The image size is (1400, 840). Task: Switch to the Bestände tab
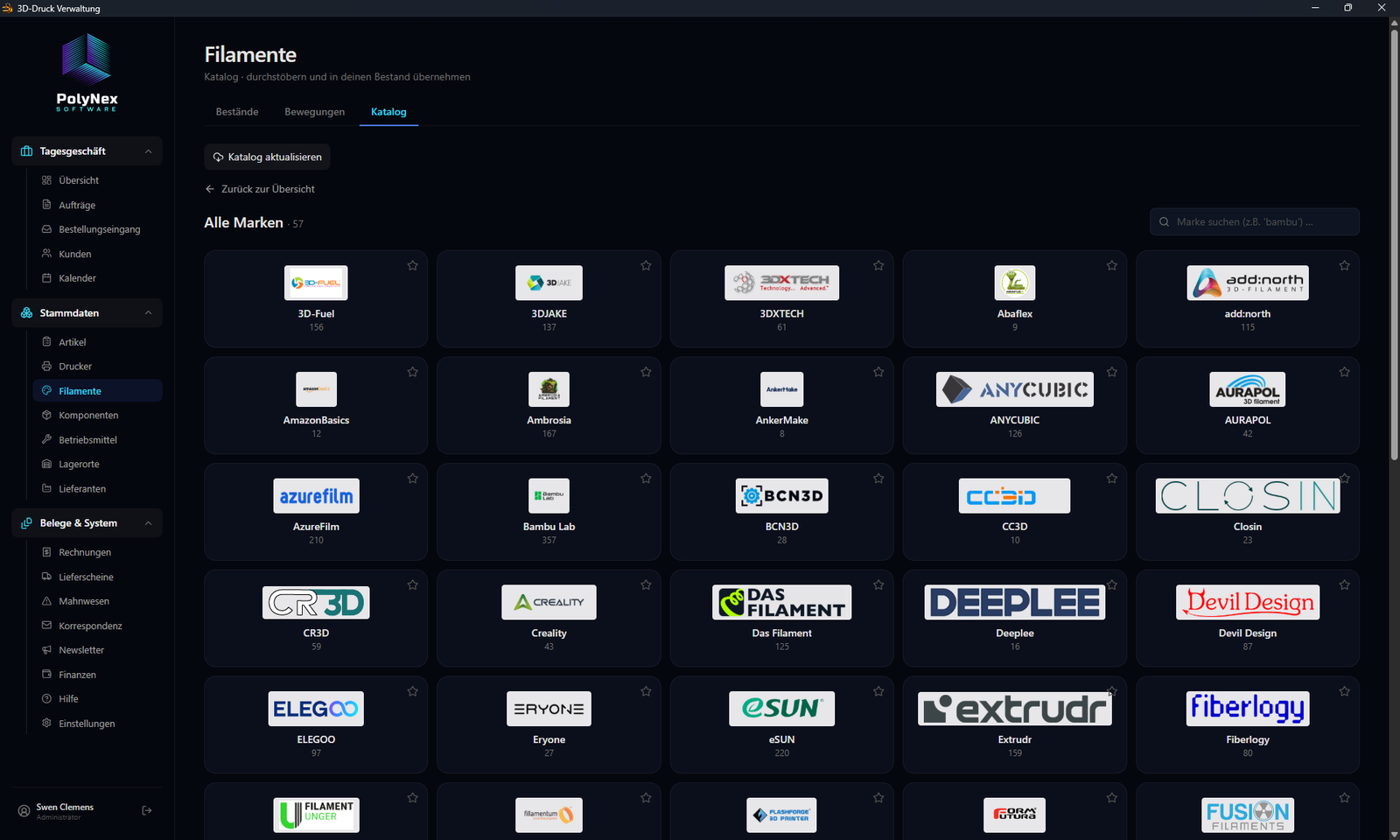[x=237, y=112]
